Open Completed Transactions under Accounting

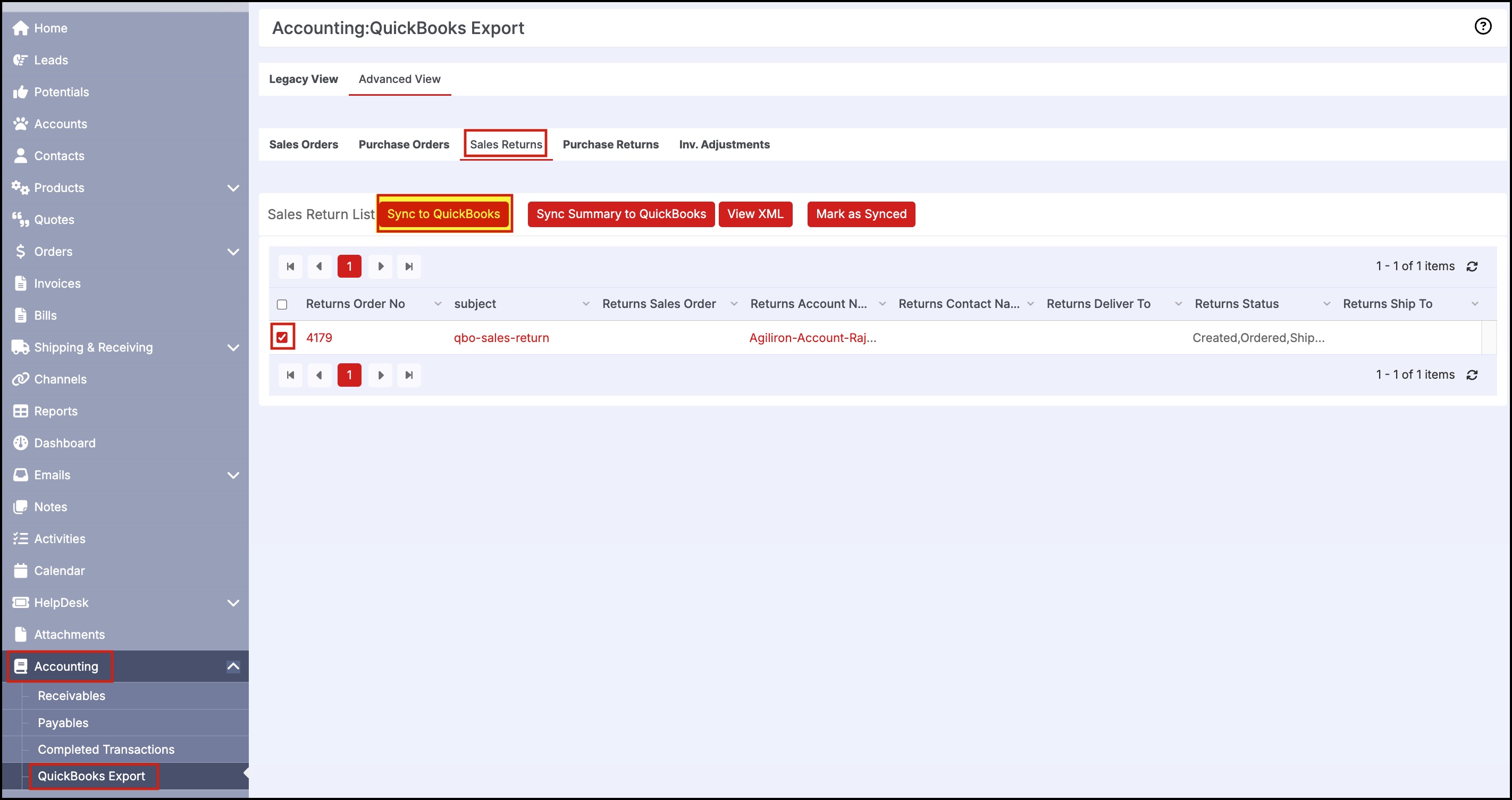click(x=106, y=750)
